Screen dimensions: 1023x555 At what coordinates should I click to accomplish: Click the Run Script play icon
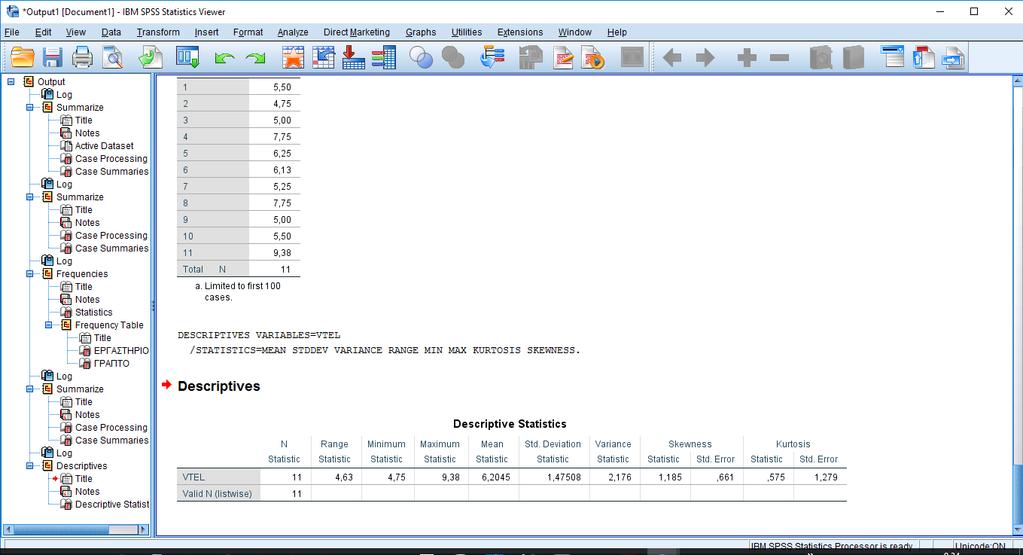tap(593, 57)
